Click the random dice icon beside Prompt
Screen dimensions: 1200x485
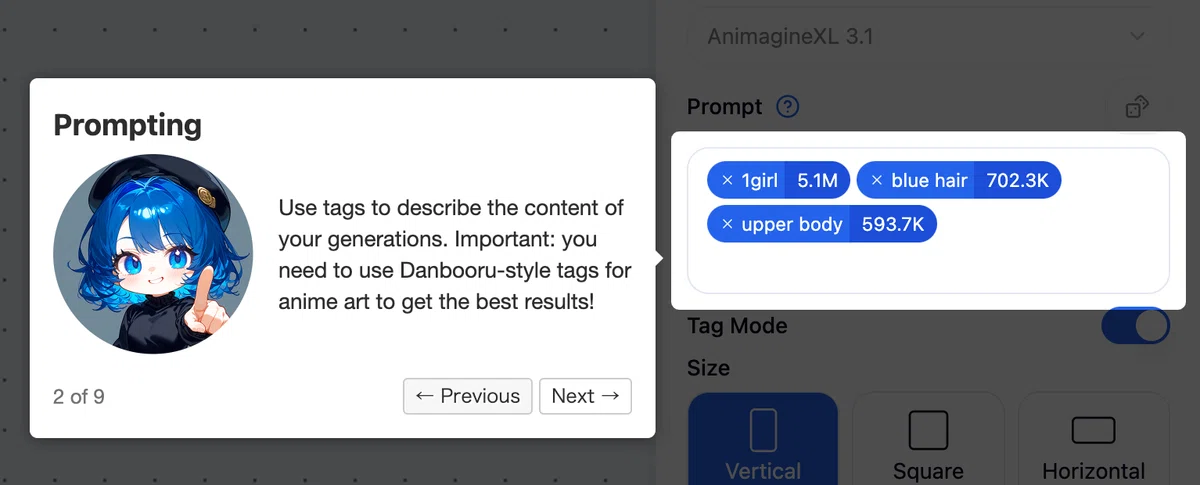(1136, 106)
